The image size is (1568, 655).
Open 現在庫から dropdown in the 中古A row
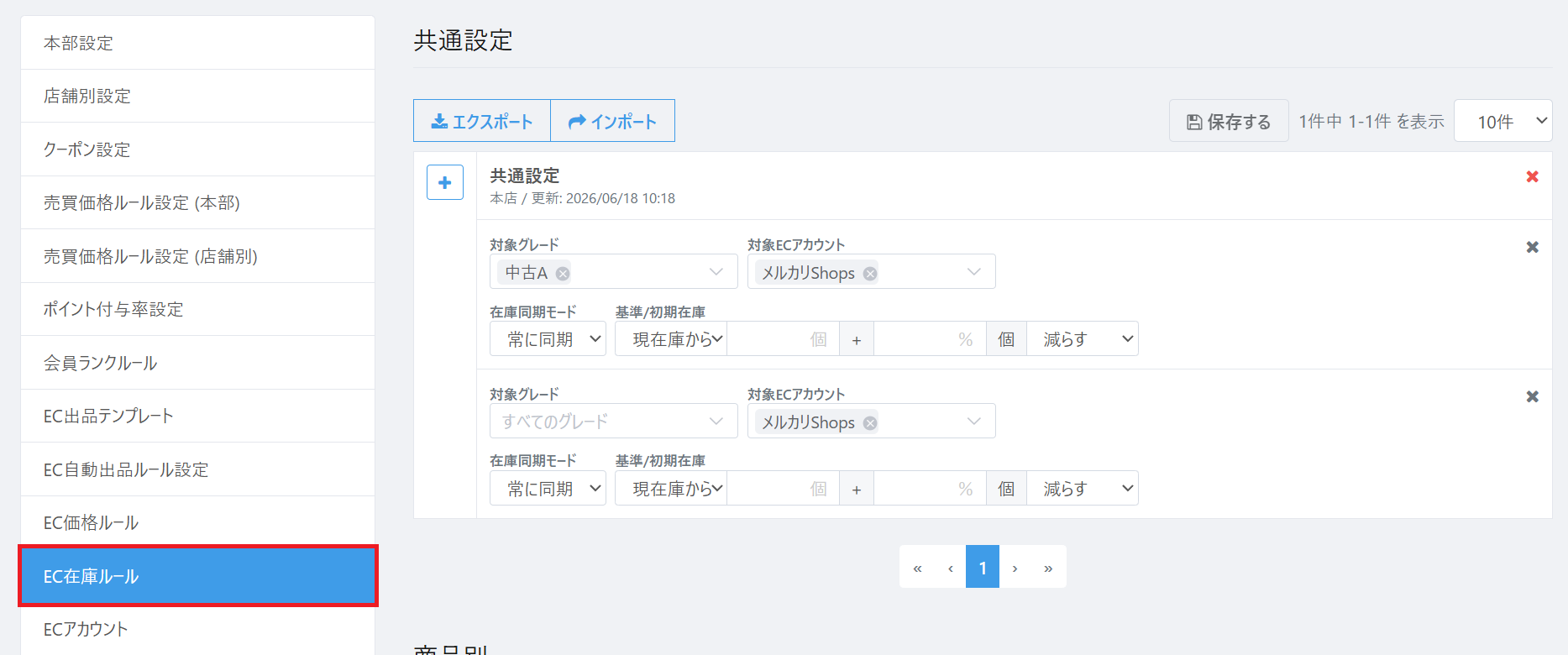671,338
